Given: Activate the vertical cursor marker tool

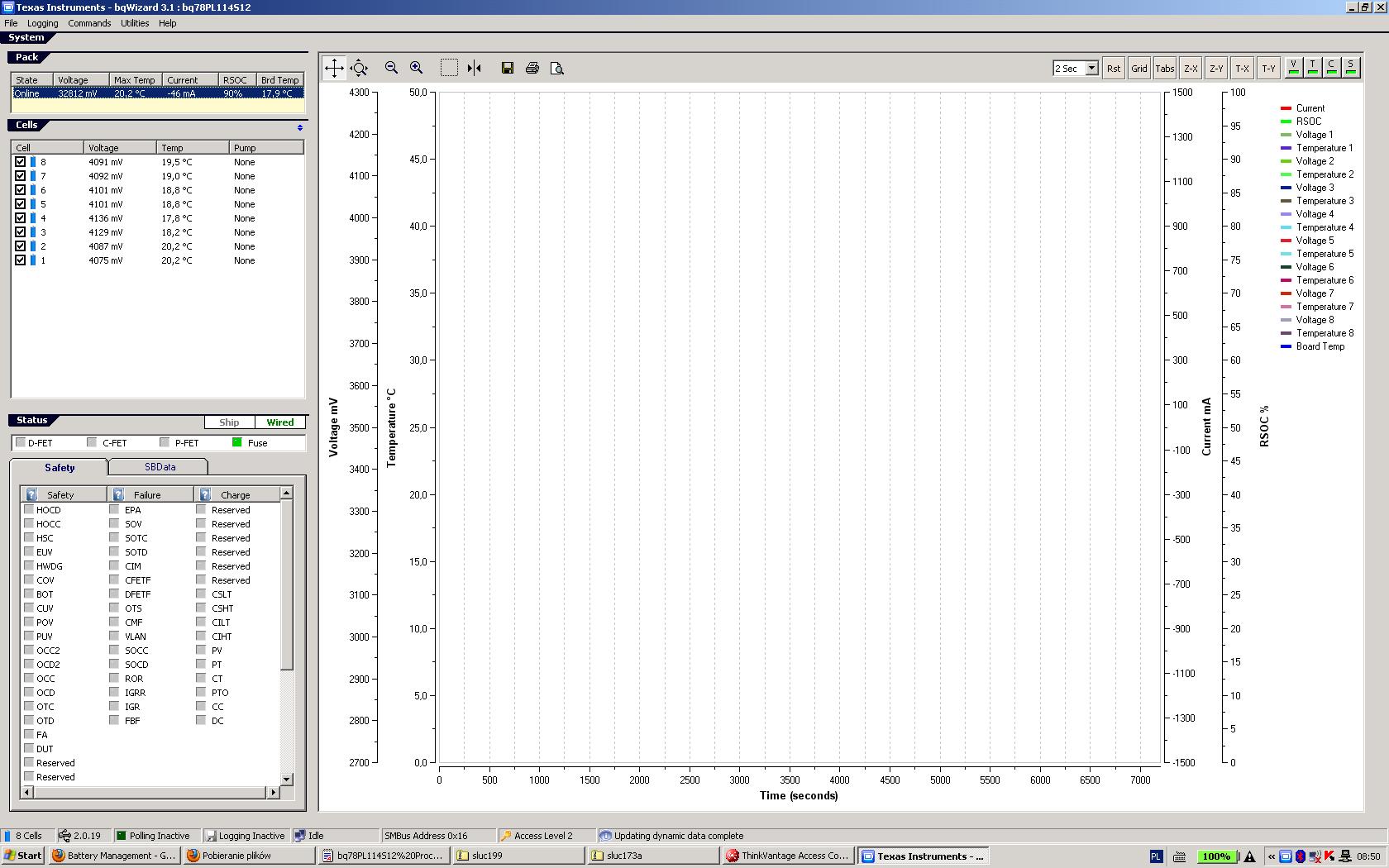Looking at the screenshot, I should click(x=475, y=68).
